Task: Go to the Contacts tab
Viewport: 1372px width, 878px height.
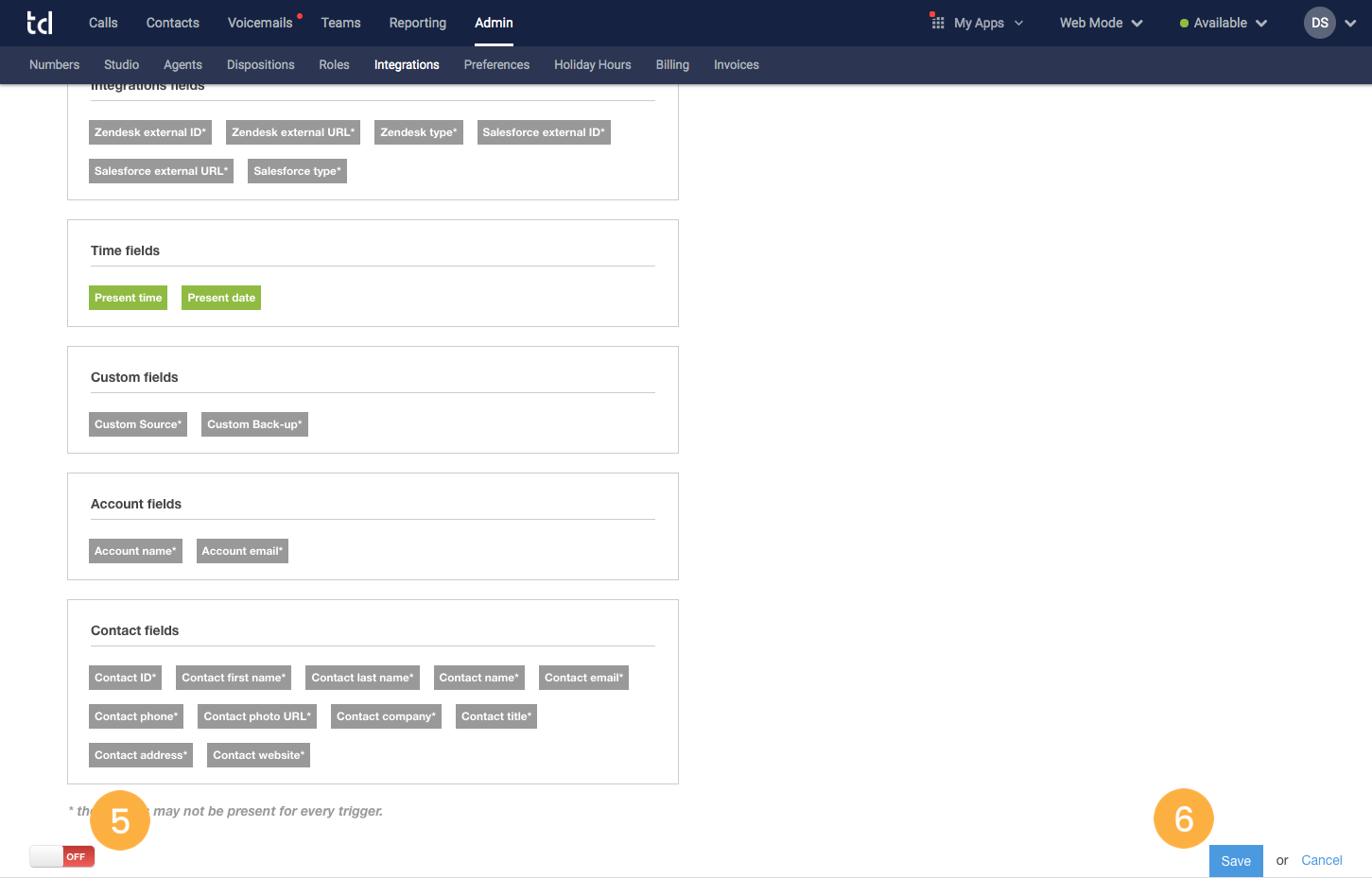Action: click(x=172, y=23)
